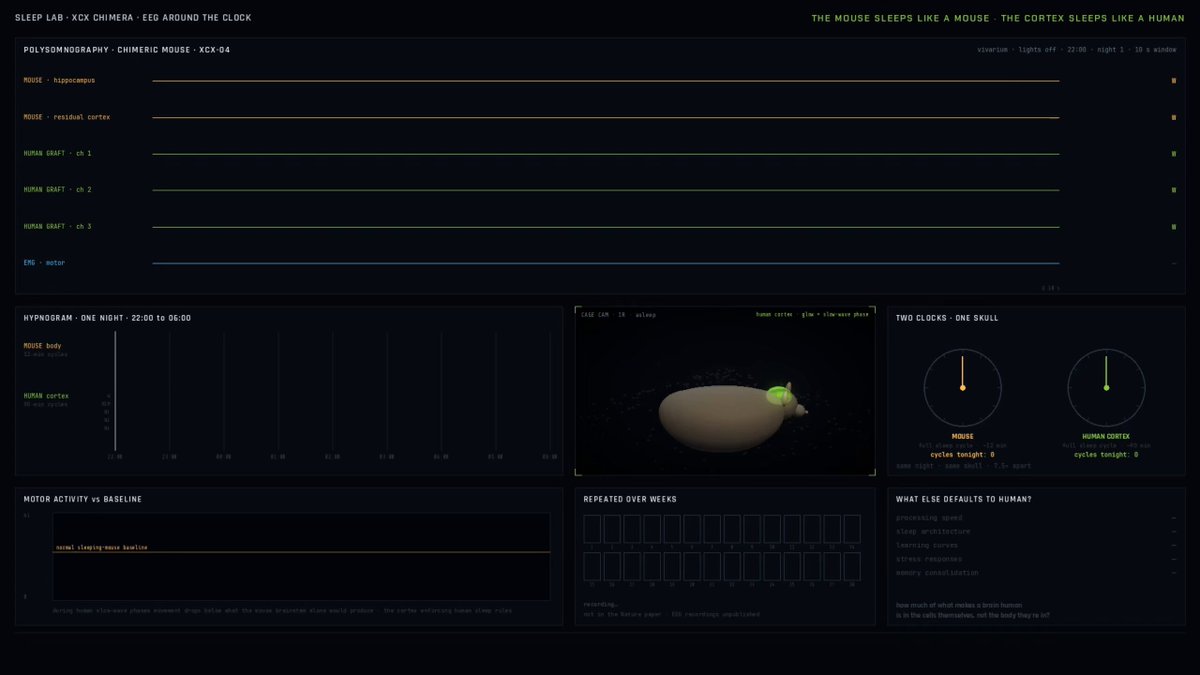Select the night box numbered 28
This screenshot has width=1200, height=675.
852,566
